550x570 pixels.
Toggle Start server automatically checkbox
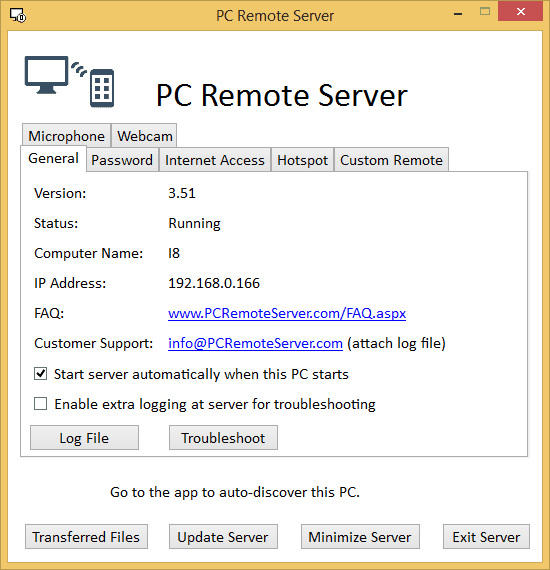click(40, 374)
